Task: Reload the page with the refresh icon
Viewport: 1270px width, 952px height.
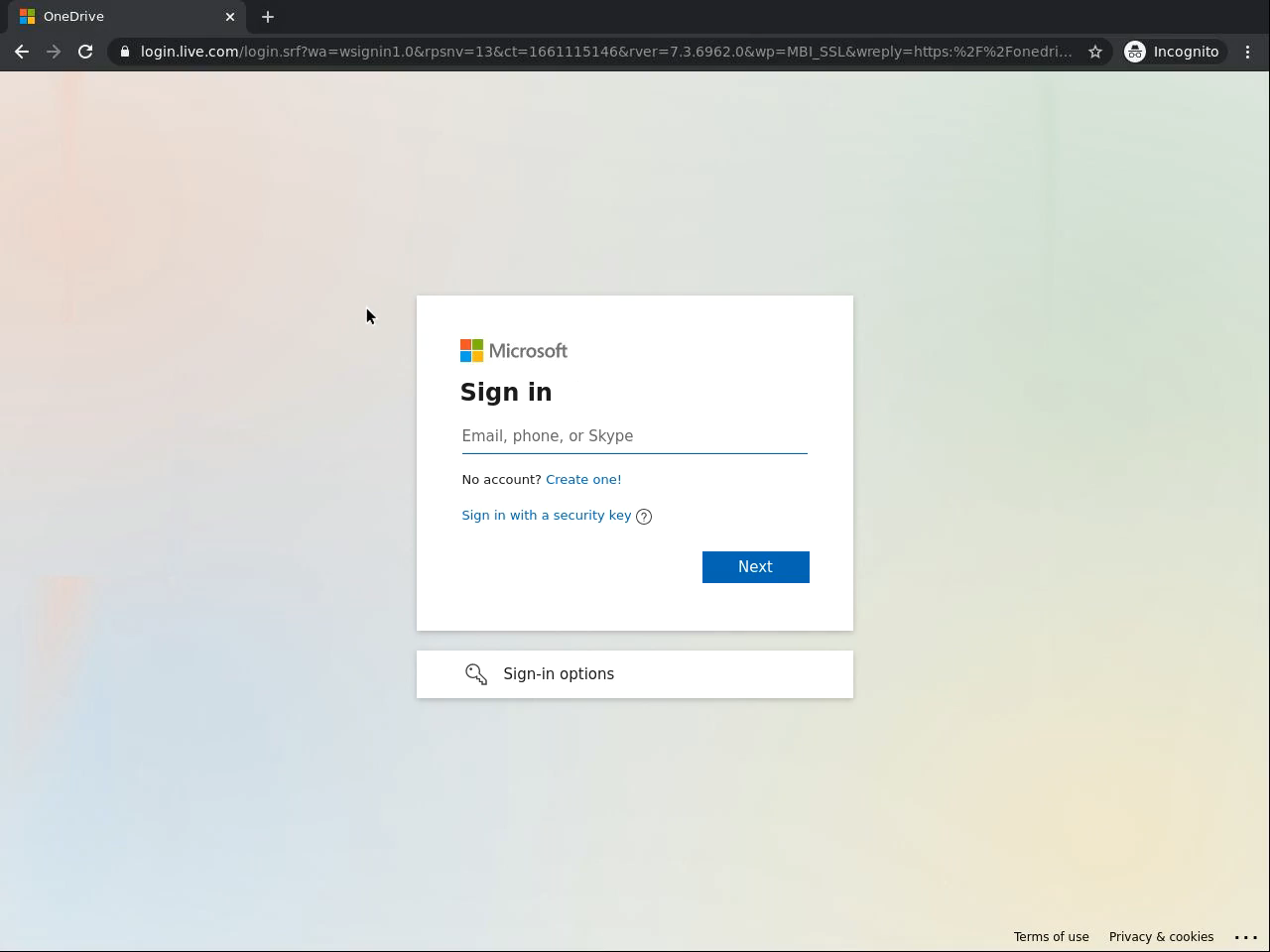Action: [85, 52]
